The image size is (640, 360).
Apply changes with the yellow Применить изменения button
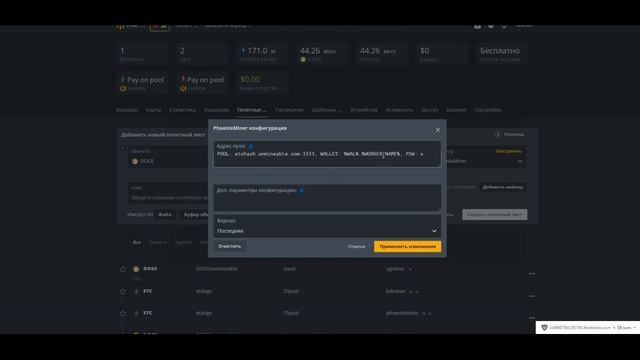coord(407,247)
